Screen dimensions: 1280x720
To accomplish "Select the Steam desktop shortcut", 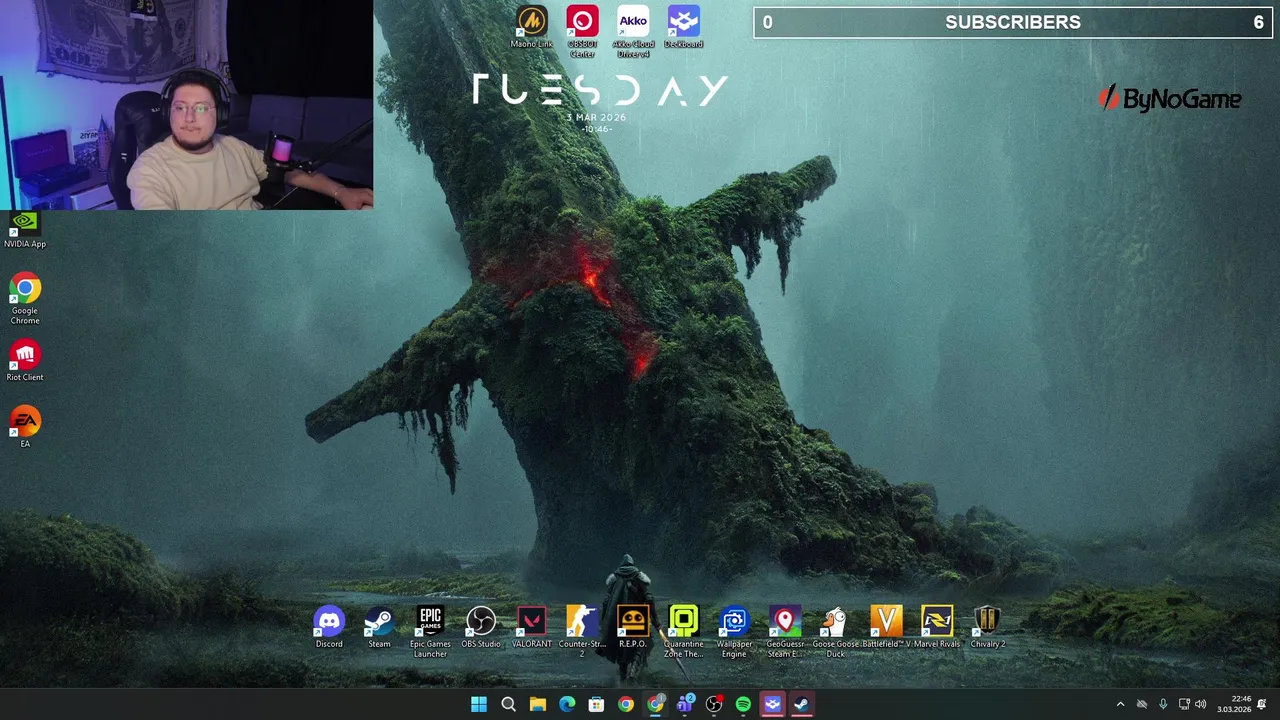I will pos(379,628).
